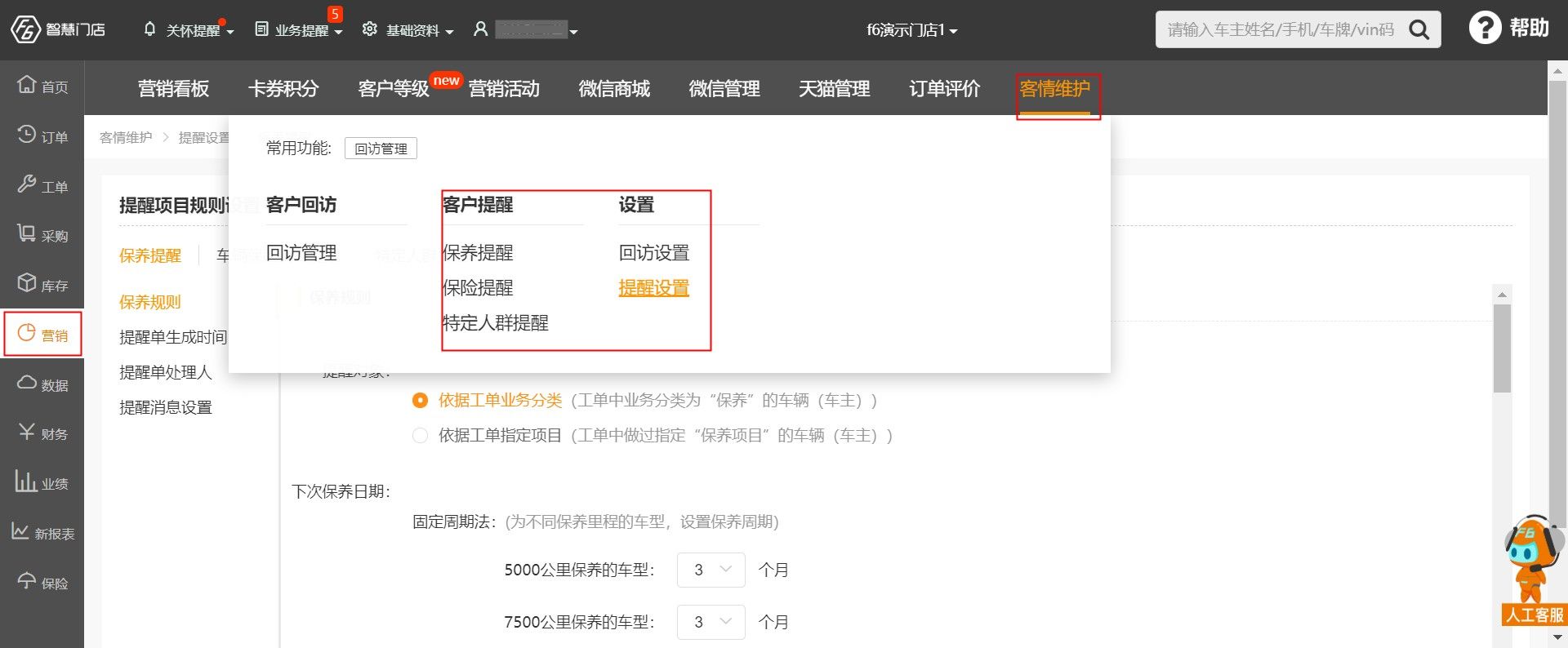This screenshot has height=648, width=1568.
Task: Open 7500公里保养 months dropdown
Action: 710,622
